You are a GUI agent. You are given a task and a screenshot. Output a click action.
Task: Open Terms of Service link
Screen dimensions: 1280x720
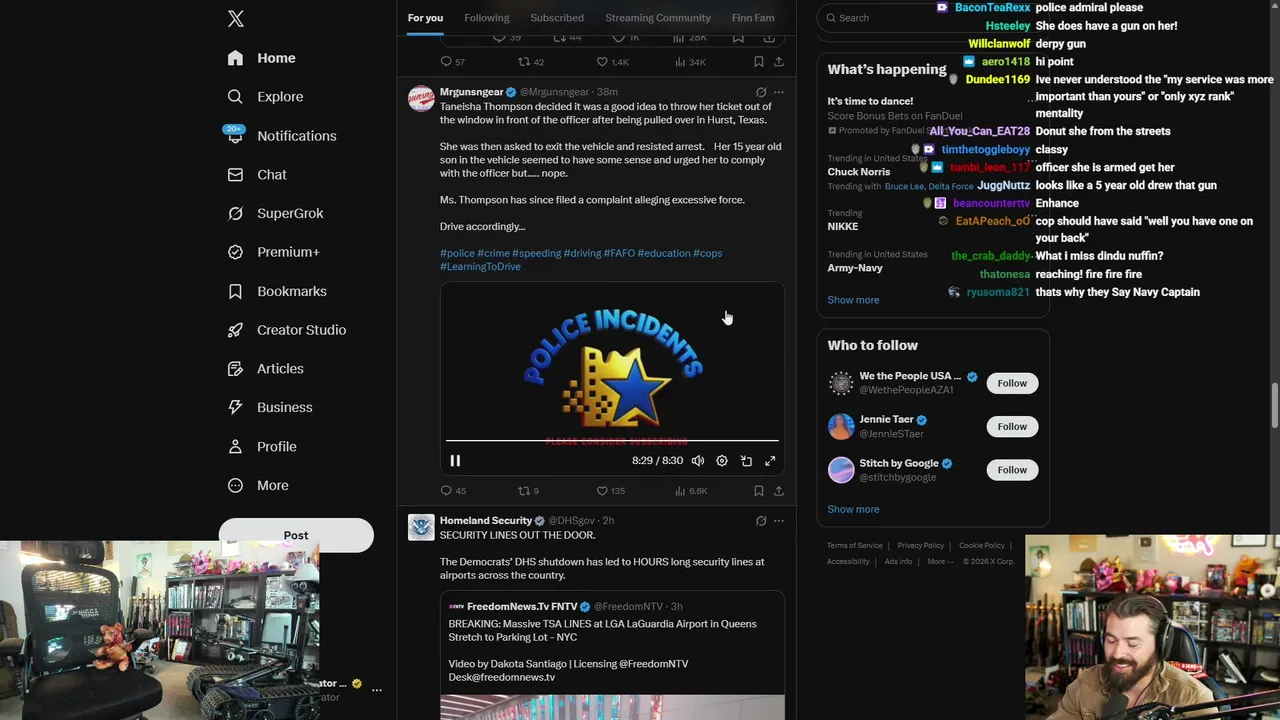[855, 546]
